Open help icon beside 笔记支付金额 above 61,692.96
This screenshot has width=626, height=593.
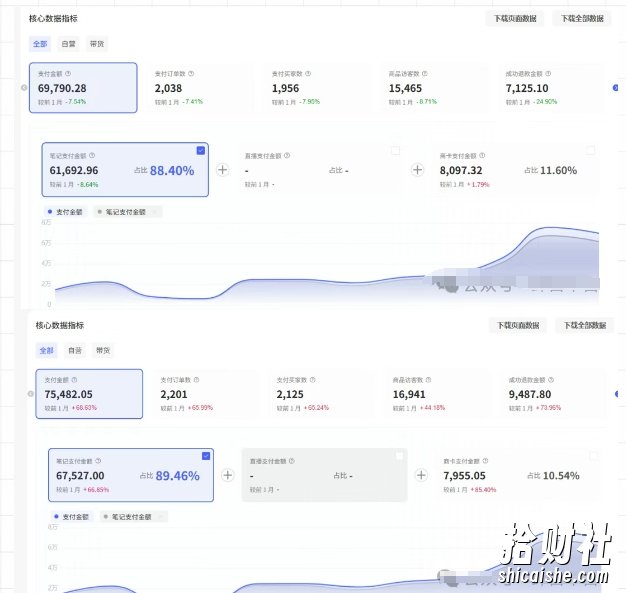92,155
